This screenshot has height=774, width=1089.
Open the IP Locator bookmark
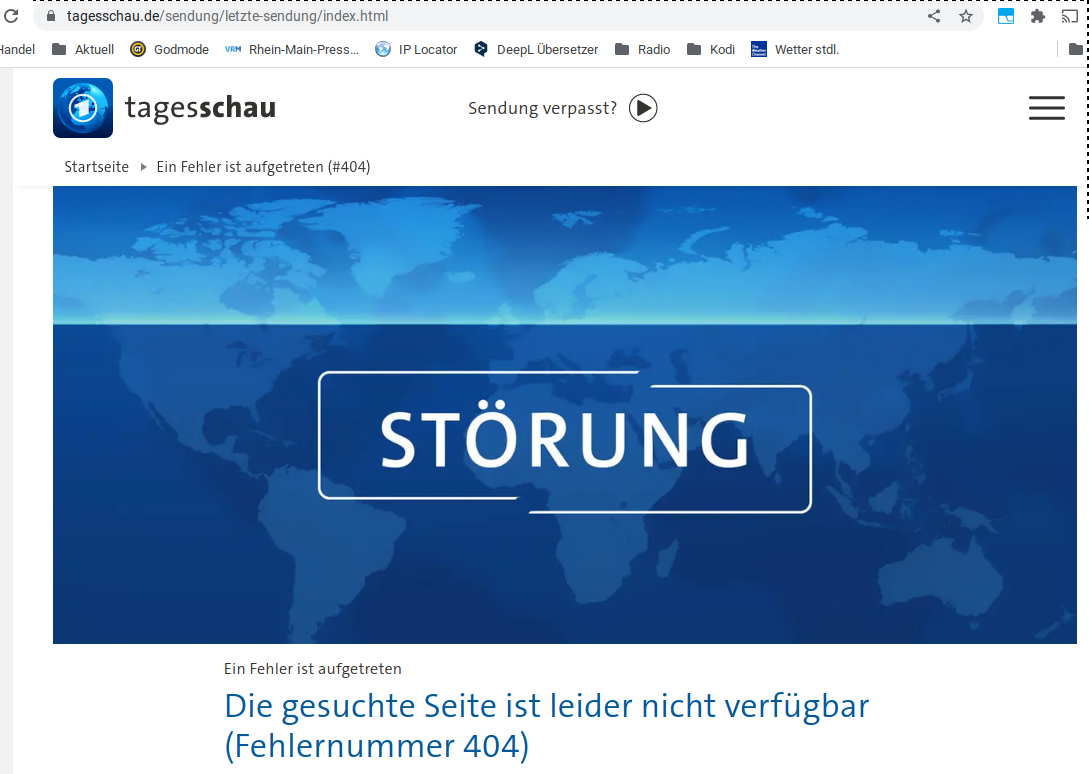[x=416, y=49]
